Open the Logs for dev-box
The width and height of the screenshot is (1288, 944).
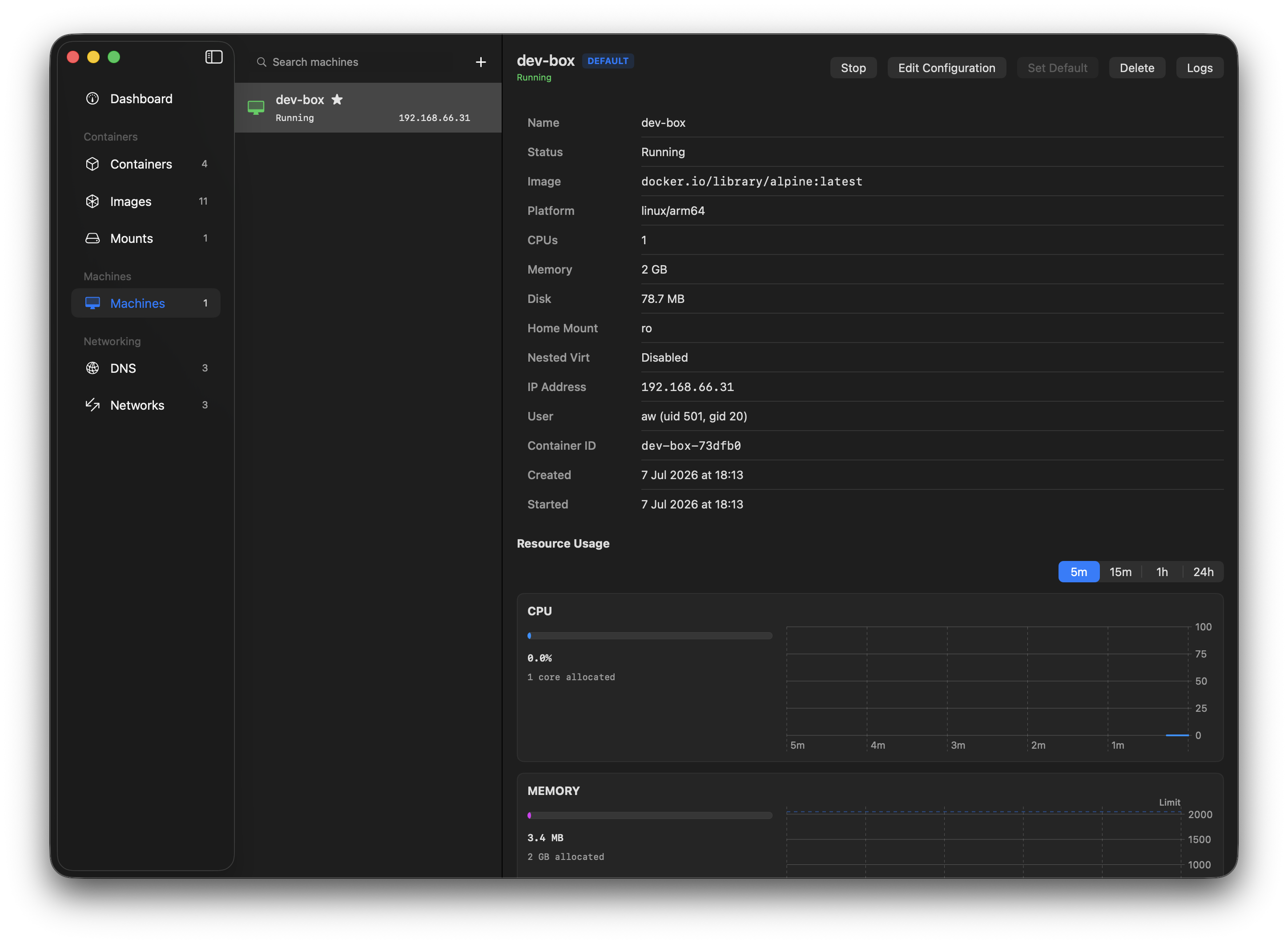coord(1199,68)
